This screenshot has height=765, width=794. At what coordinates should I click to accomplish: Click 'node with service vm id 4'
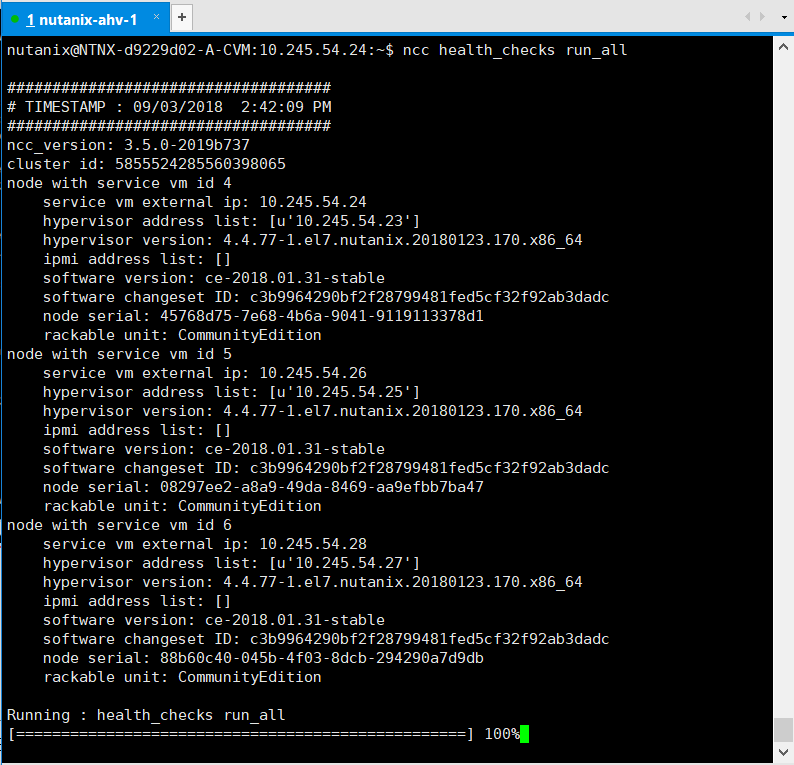[x=119, y=183]
